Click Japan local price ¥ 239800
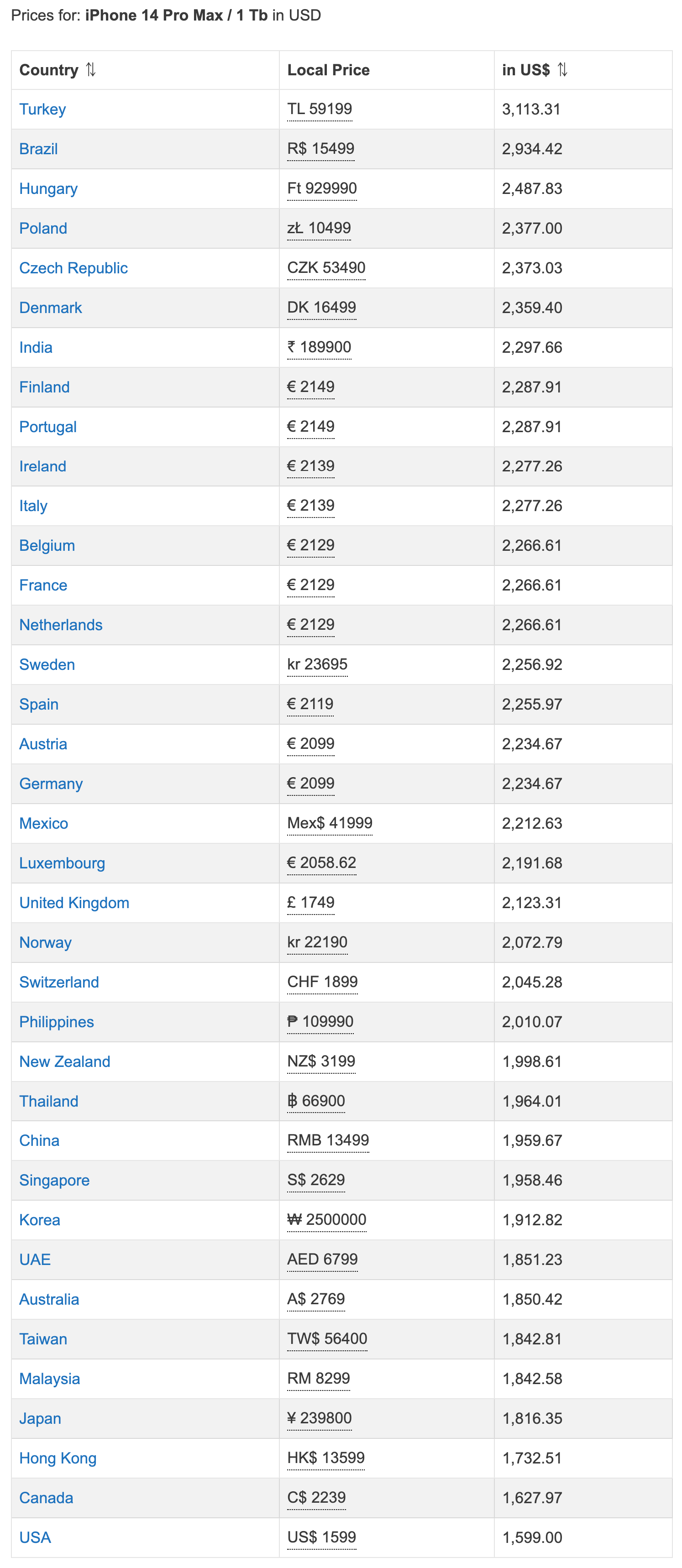 [320, 1418]
